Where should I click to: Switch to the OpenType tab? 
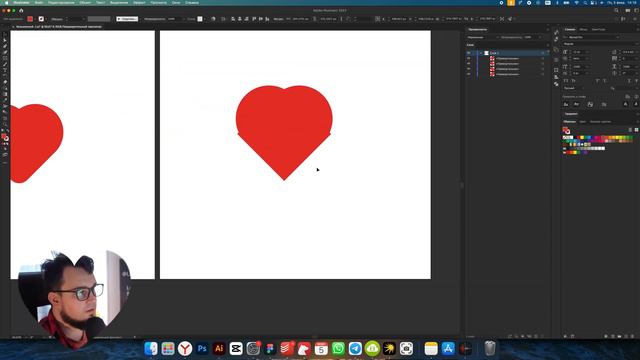pos(598,29)
